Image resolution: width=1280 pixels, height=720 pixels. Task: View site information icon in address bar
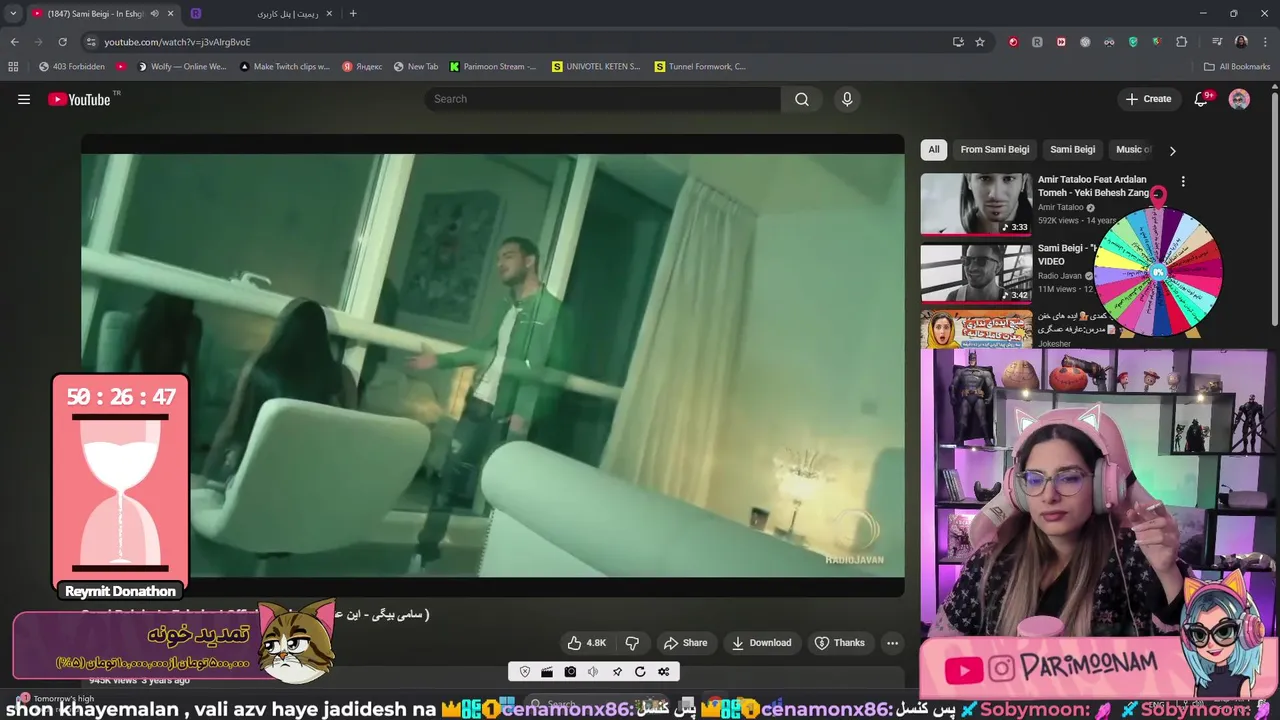click(x=91, y=42)
